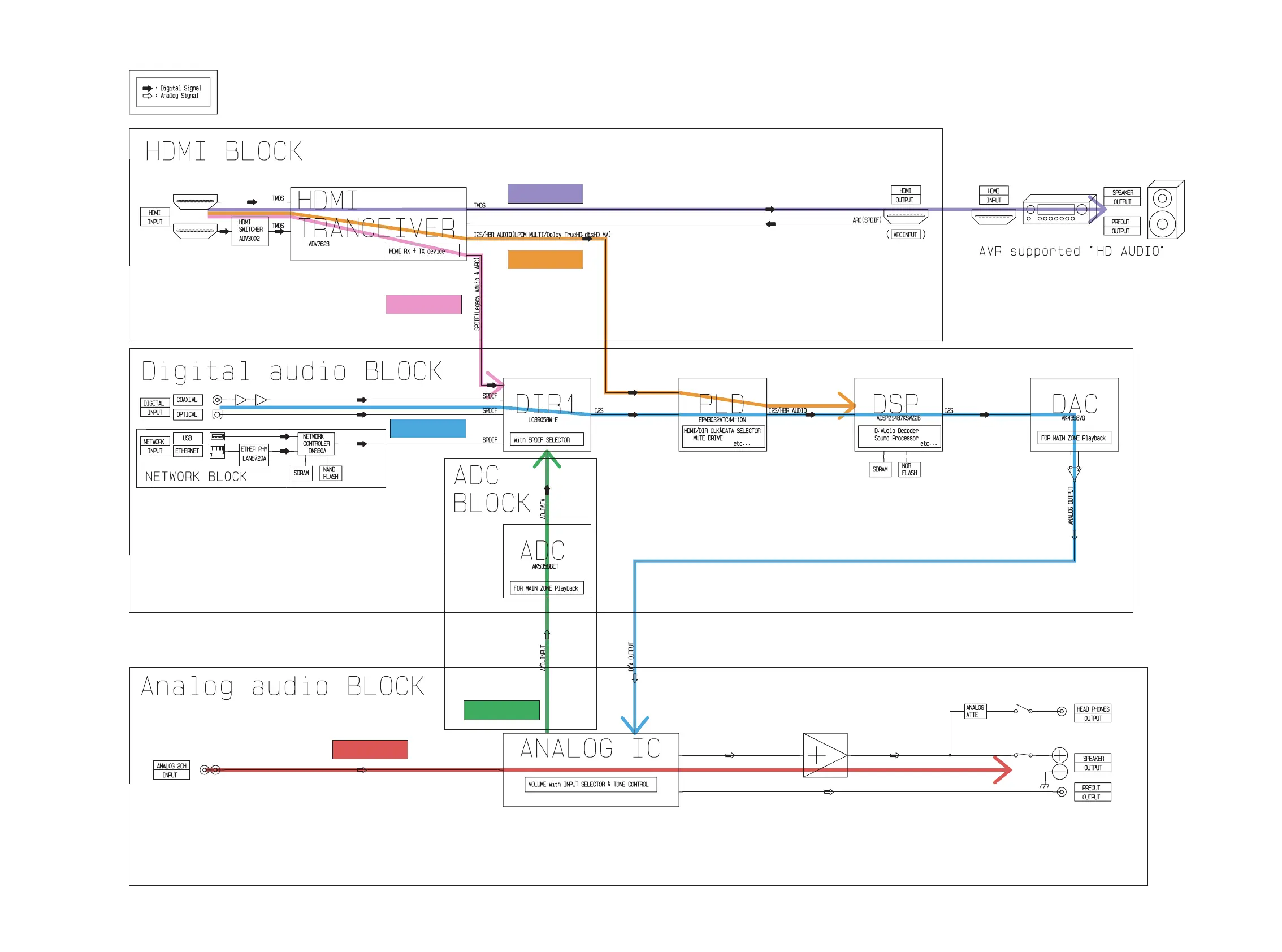Click the 'ANALOG 2CH INPUT' label
Viewport: 1282px width, 952px height.
point(171,771)
